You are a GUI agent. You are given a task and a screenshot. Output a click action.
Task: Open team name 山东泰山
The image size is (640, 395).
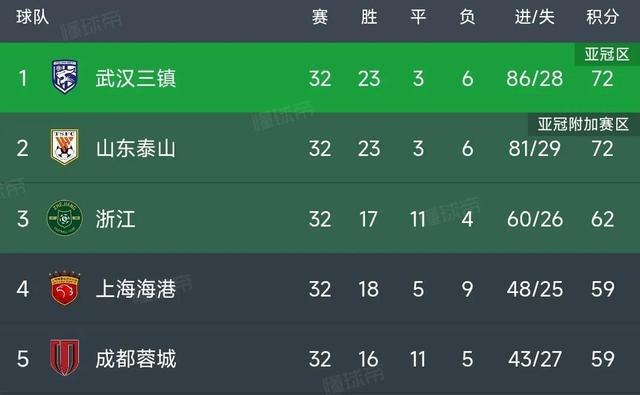click(136, 148)
